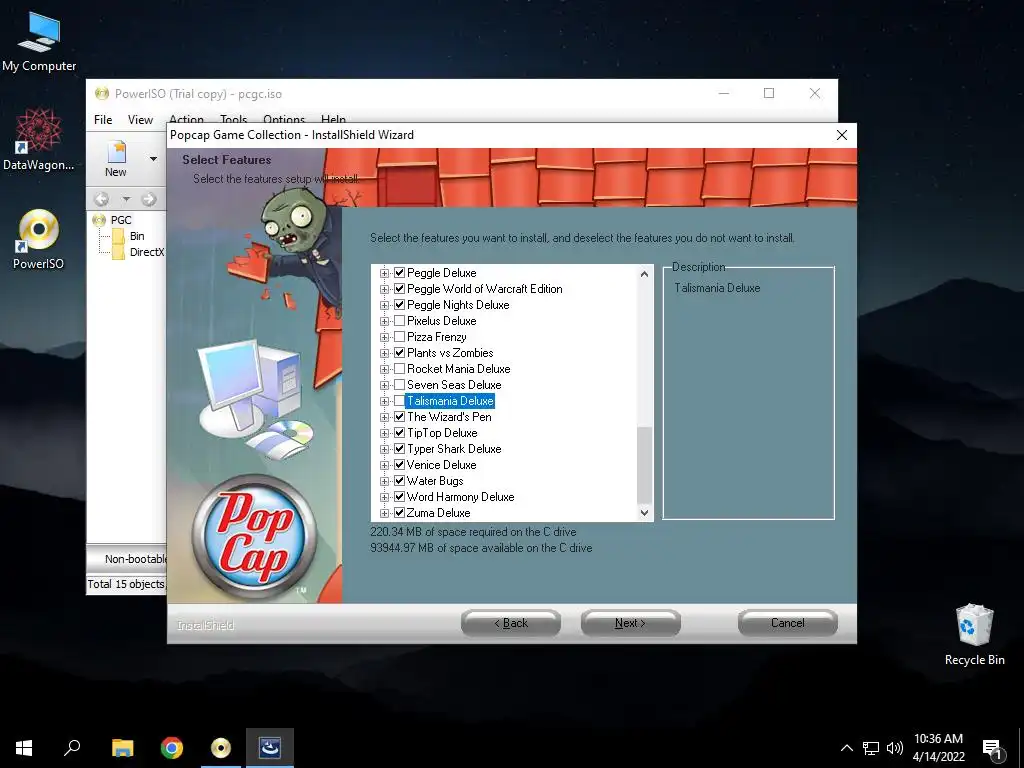Viewport: 1024px width, 768px height.
Task: Switch to PowerISO taskbar icon
Action: click(221, 748)
